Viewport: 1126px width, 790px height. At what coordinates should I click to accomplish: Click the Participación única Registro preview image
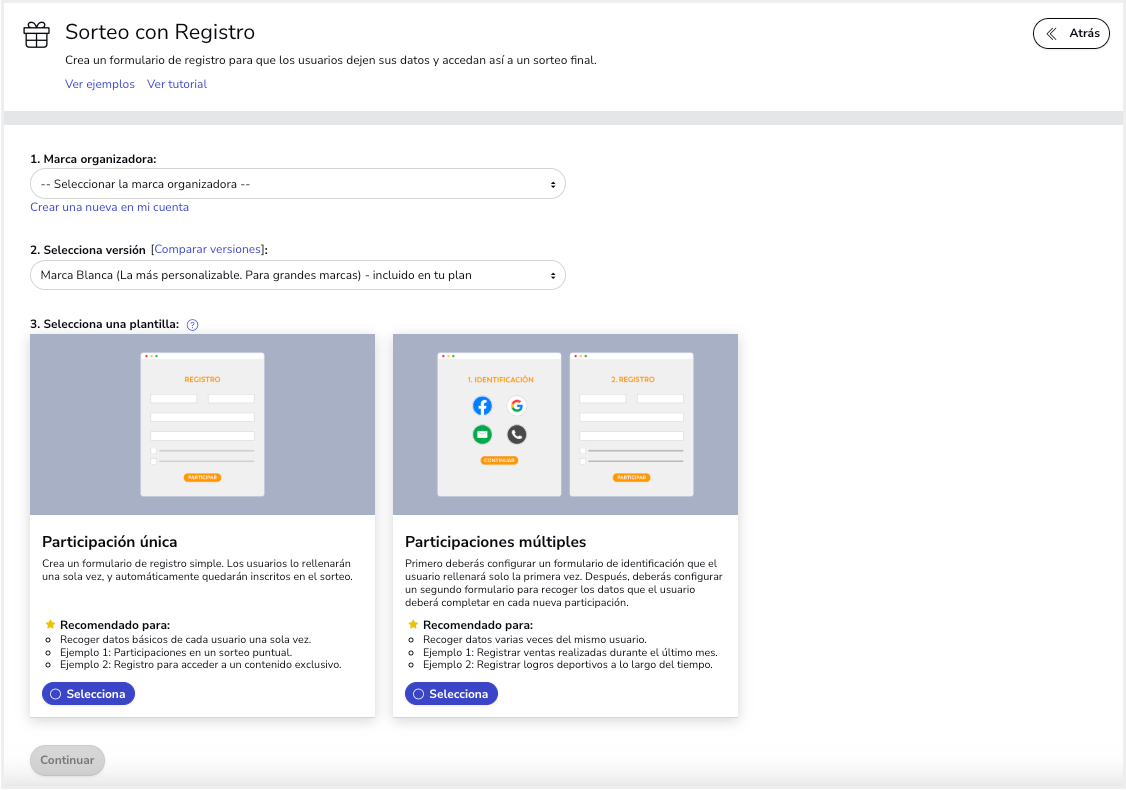[x=202, y=424]
